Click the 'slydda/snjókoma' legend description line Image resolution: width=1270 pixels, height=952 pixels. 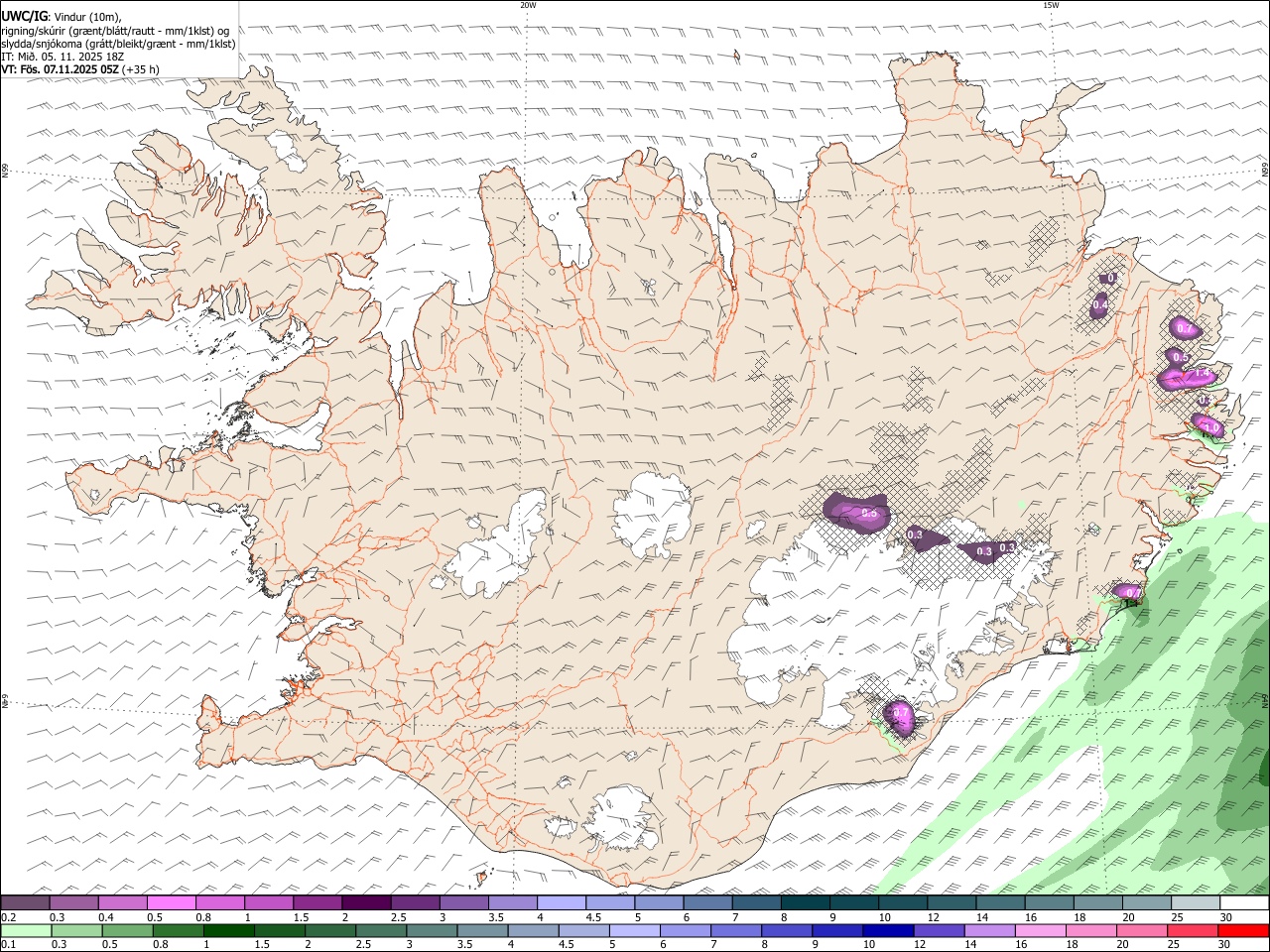pyautogui.click(x=118, y=44)
